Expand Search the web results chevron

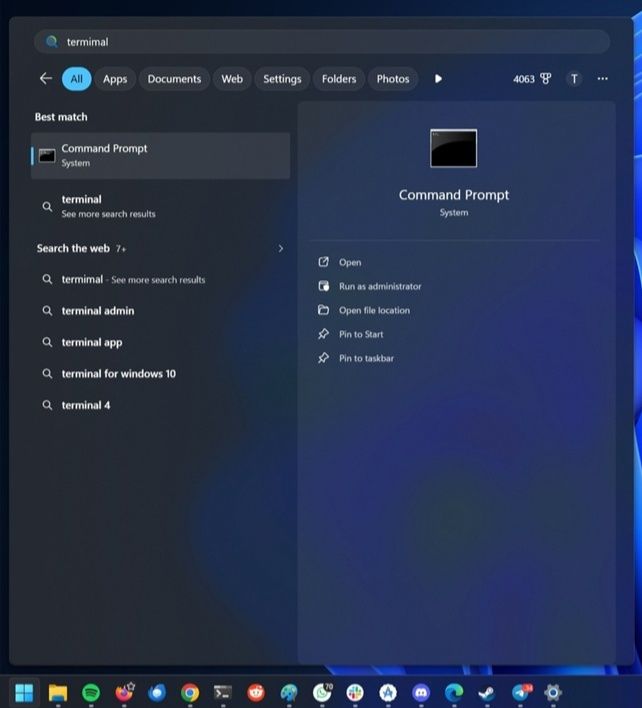[281, 248]
